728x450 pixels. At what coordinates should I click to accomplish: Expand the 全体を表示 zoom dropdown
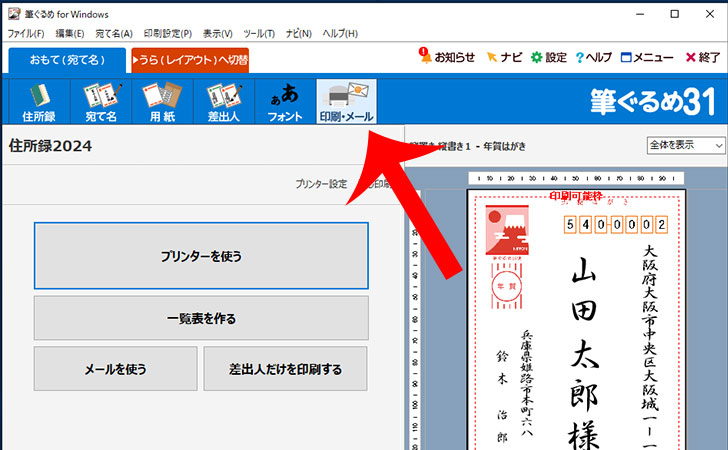point(686,145)
